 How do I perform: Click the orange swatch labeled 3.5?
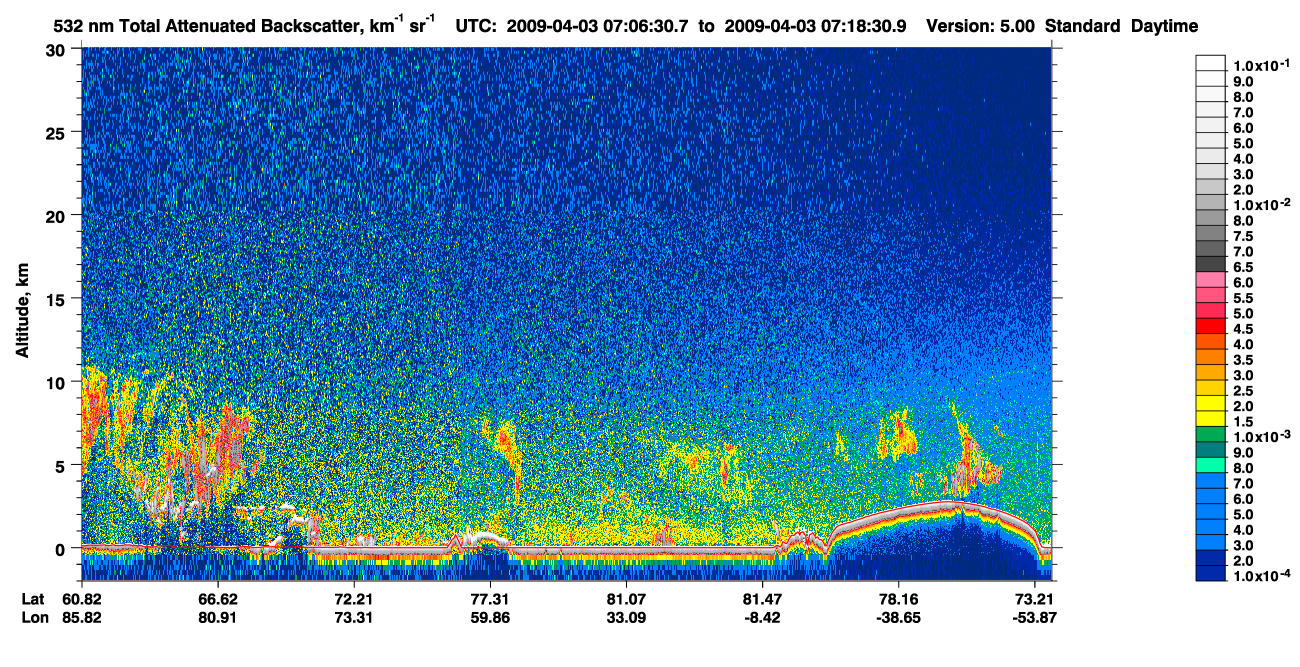coord(1211,358)
